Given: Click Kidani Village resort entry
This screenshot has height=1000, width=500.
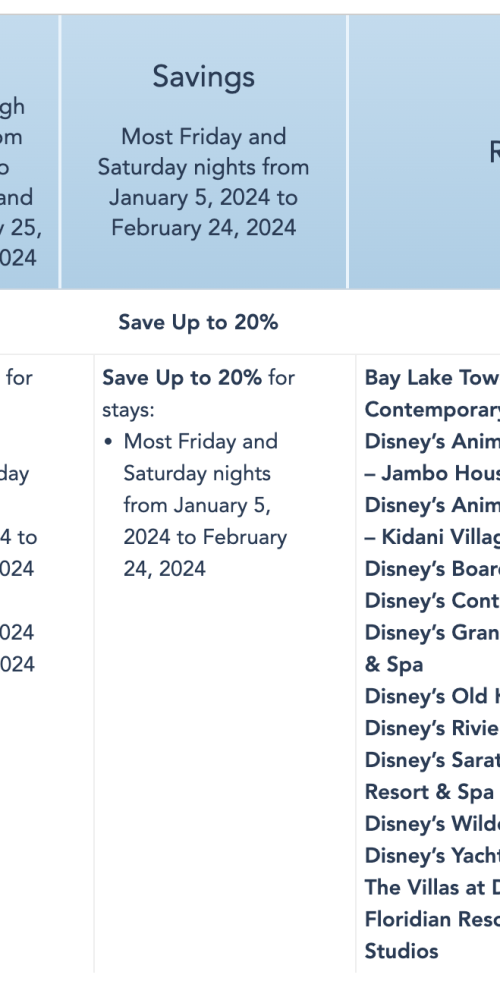Looking at the screenshot, I should tap(432, 537).
